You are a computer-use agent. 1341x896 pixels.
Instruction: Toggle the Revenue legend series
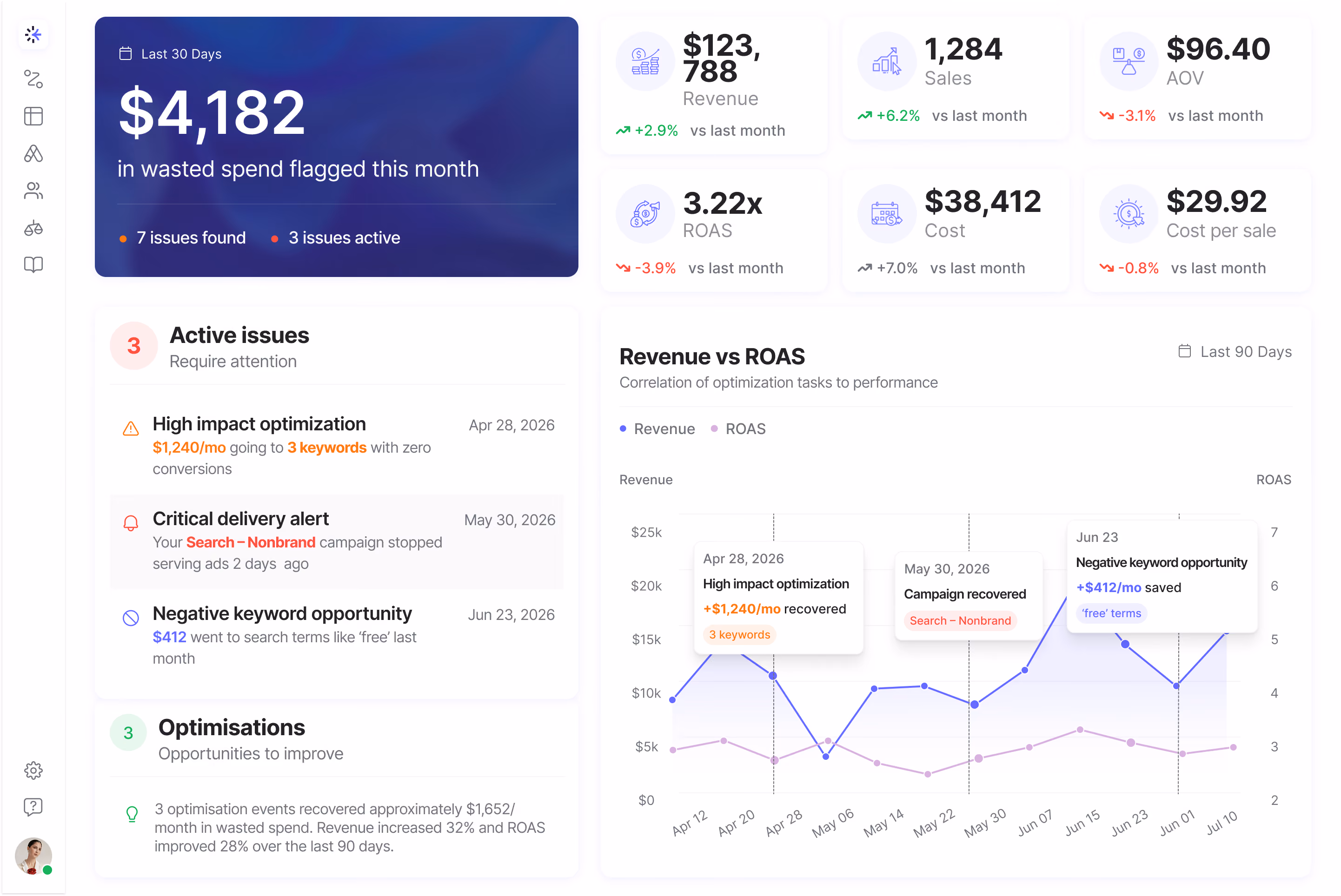tap(657, 428)
